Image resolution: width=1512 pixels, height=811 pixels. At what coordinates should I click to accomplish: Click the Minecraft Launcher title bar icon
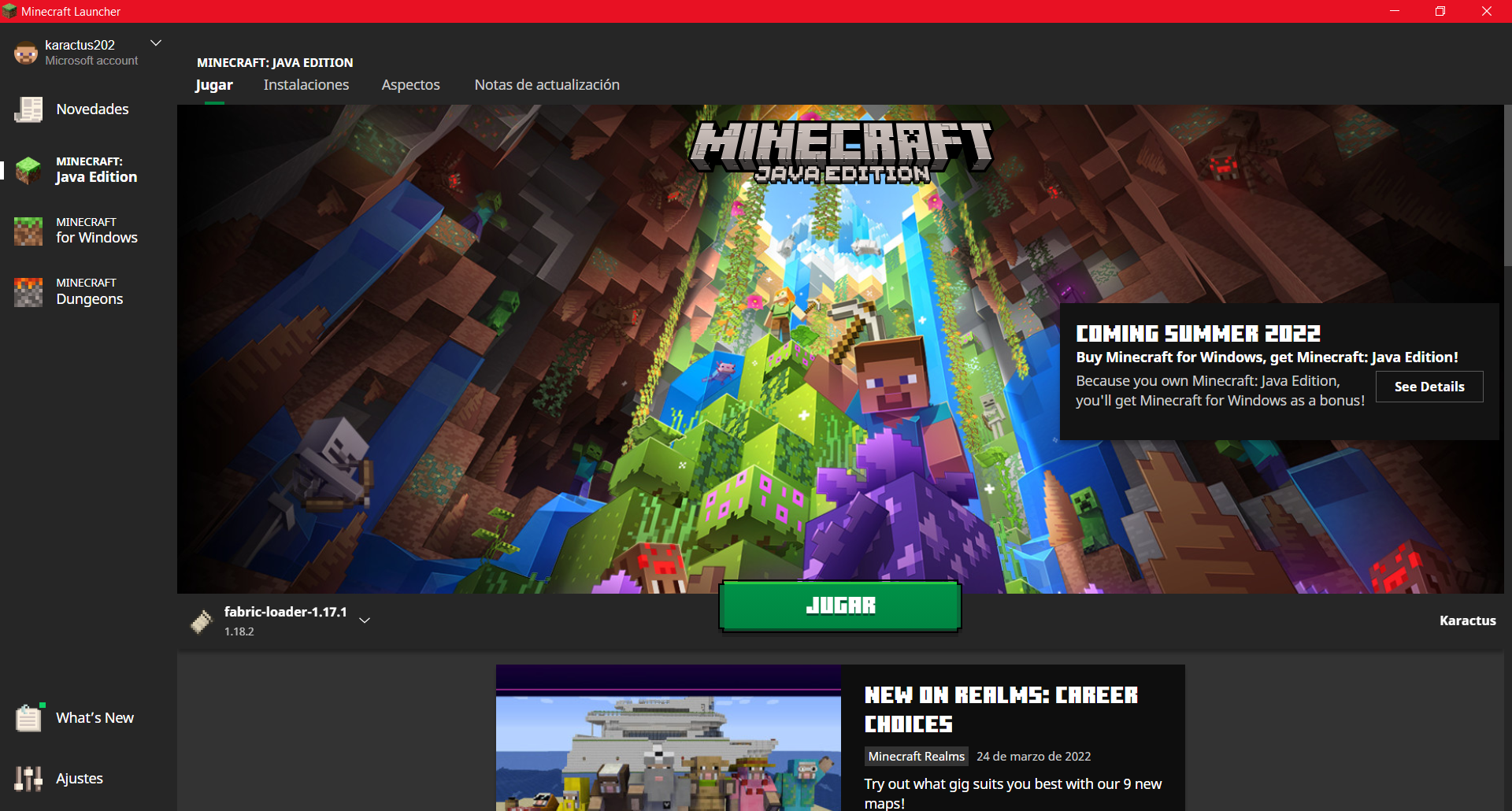point(9,11)
